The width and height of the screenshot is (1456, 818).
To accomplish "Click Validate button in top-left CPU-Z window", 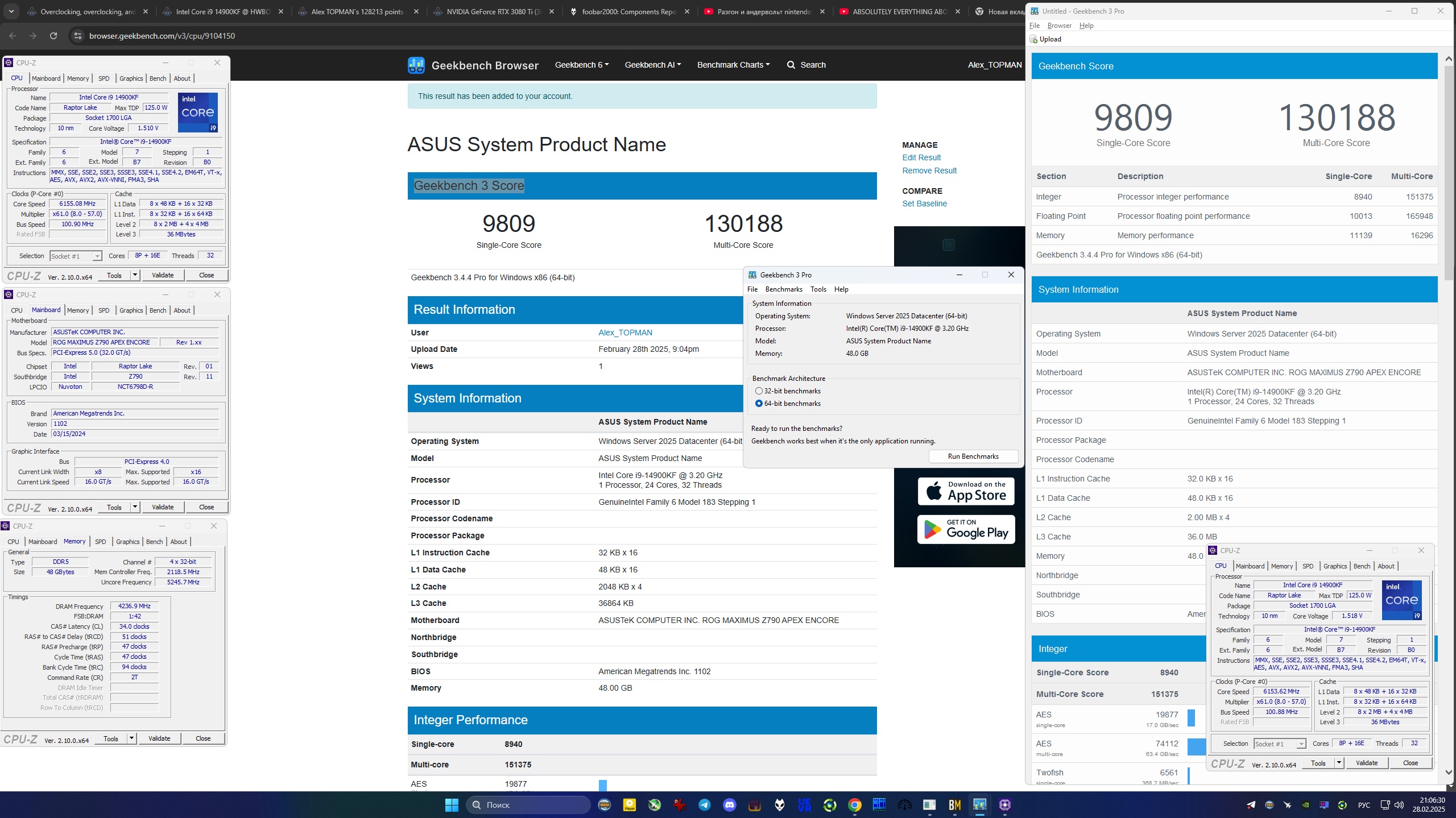I will coord(163,275).
